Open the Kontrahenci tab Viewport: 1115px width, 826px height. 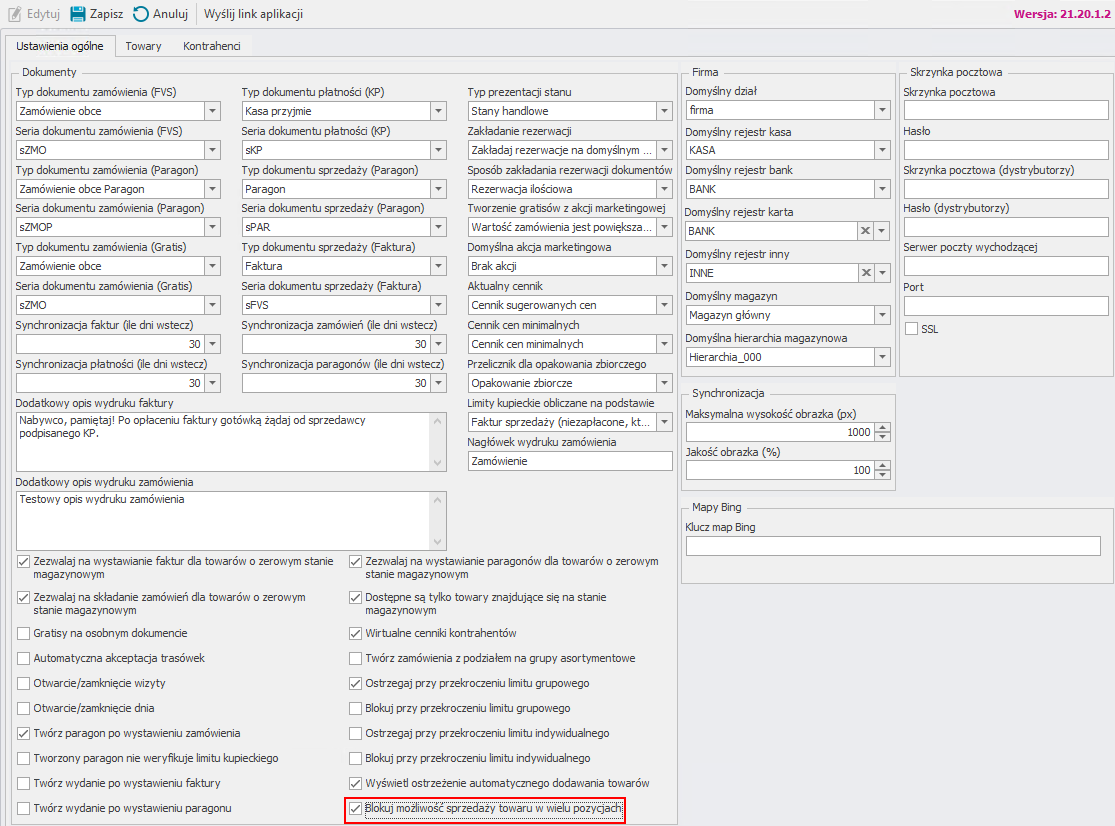211,46
